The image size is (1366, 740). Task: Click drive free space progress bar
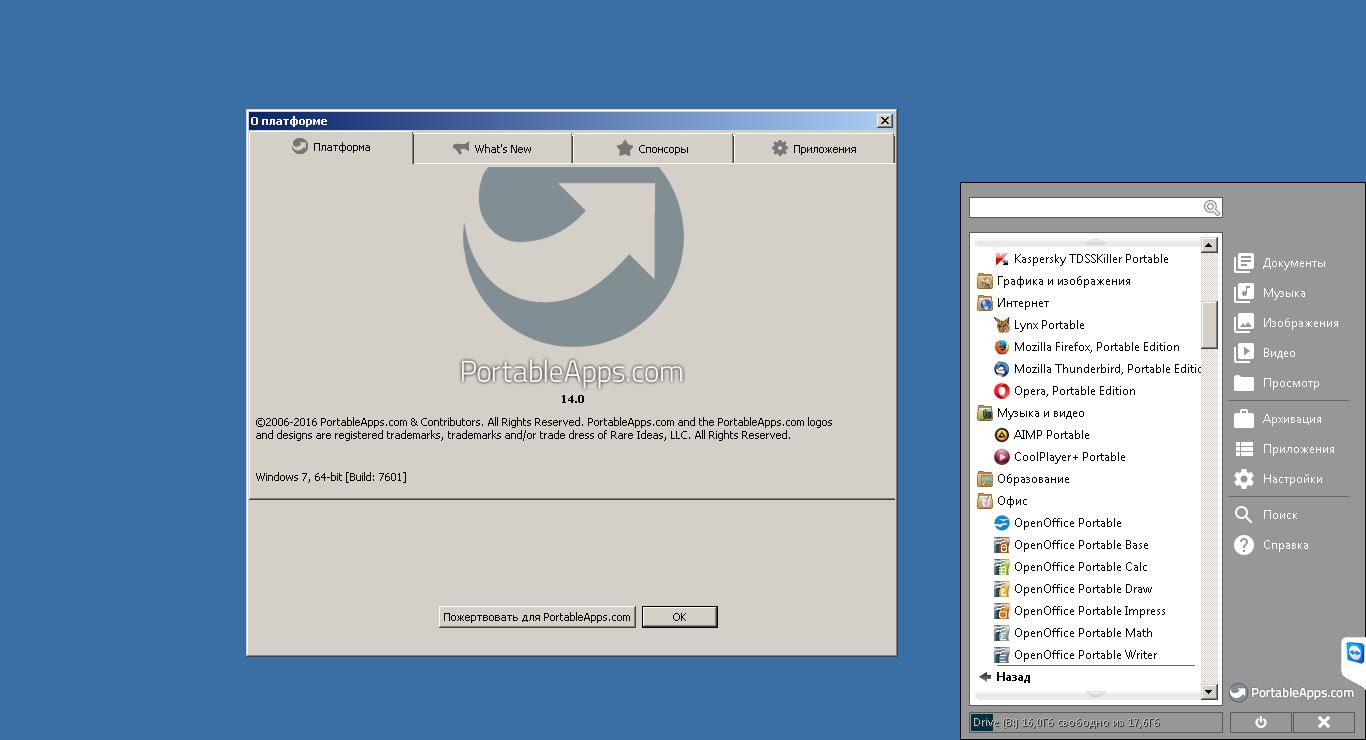click(x=1095, y=722)
